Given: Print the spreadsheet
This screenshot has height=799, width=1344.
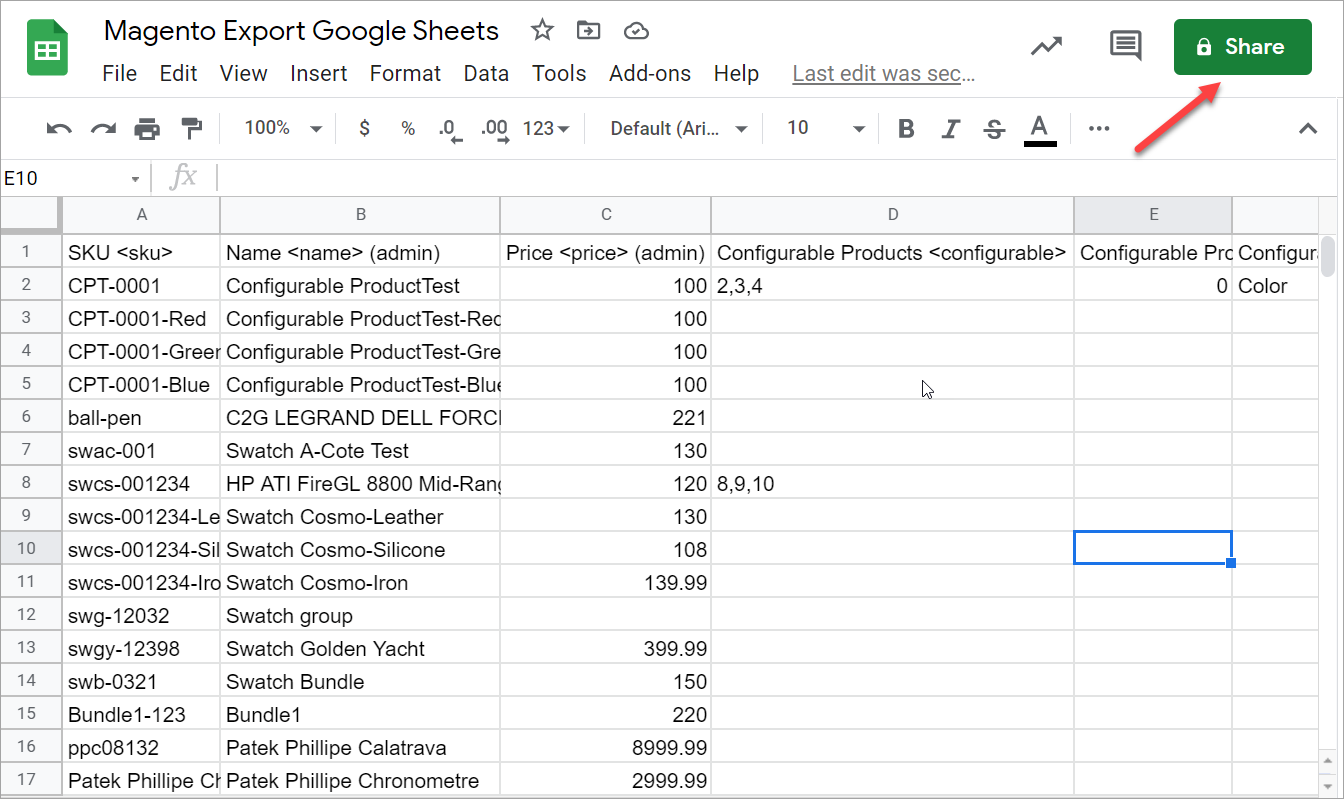Looking at the screenshot, I should (147, 128).
